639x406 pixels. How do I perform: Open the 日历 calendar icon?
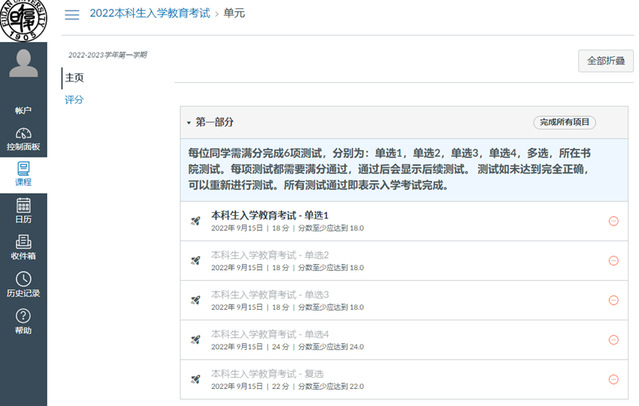click(x=23, y=211)
